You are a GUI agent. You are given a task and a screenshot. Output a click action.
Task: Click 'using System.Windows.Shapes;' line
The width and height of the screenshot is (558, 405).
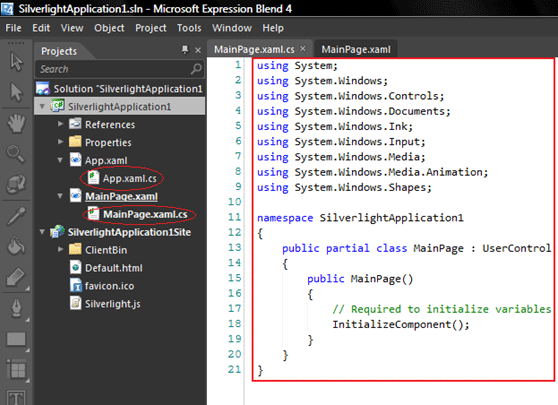point(344,187)
